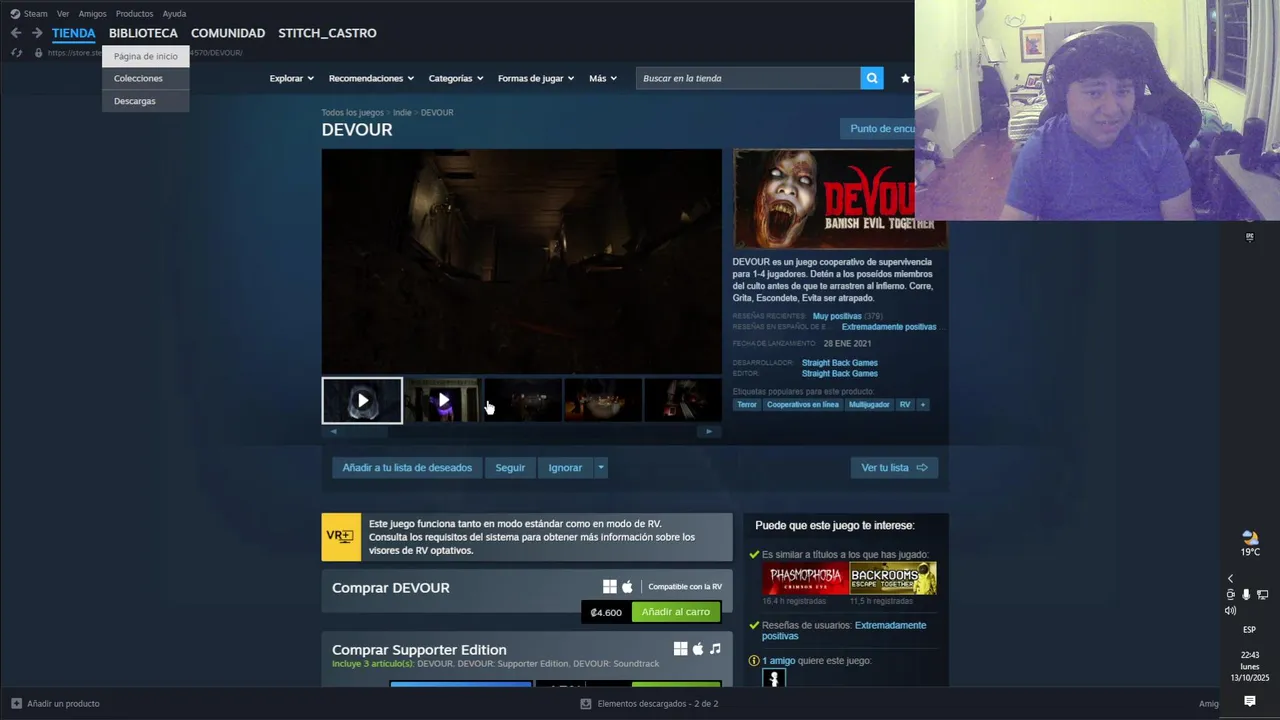Play the second trailer thumbnail
This screenshot has width=1280, height=720.
pyautogui.click(x=443, y=400)
